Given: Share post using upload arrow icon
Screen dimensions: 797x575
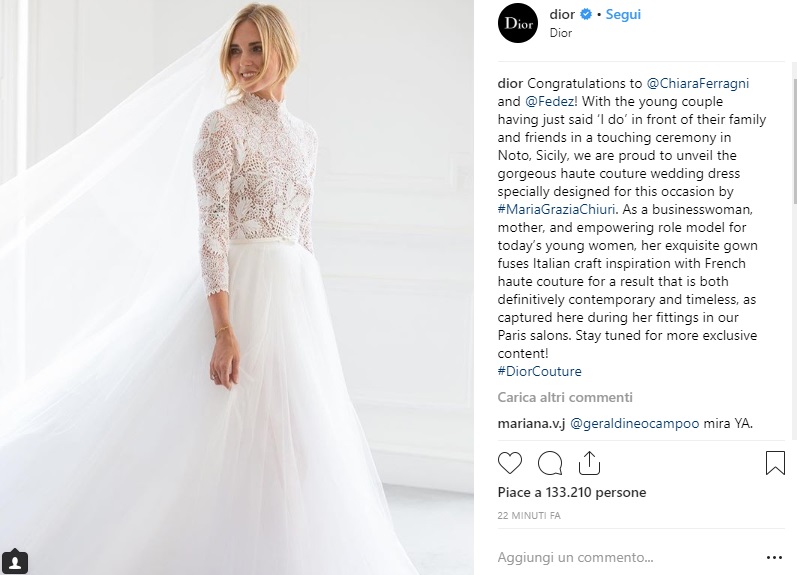Looking at the screenshot, I should 589,463.
